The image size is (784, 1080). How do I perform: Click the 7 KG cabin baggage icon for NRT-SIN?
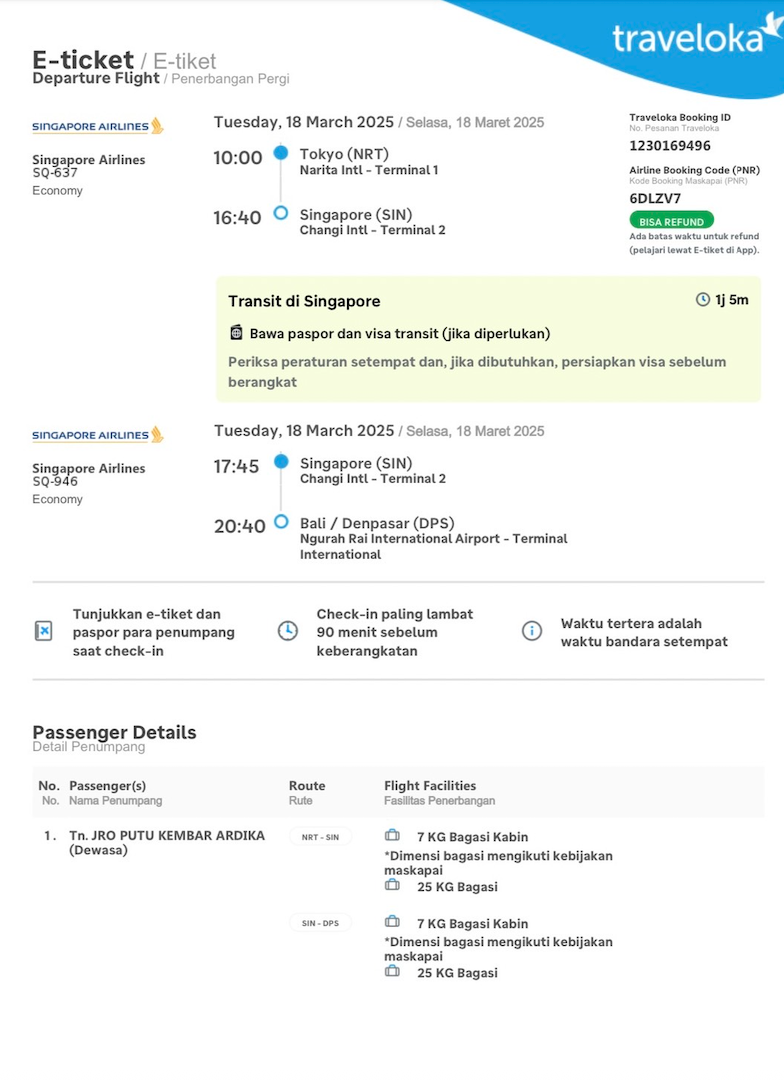point(392,836)
